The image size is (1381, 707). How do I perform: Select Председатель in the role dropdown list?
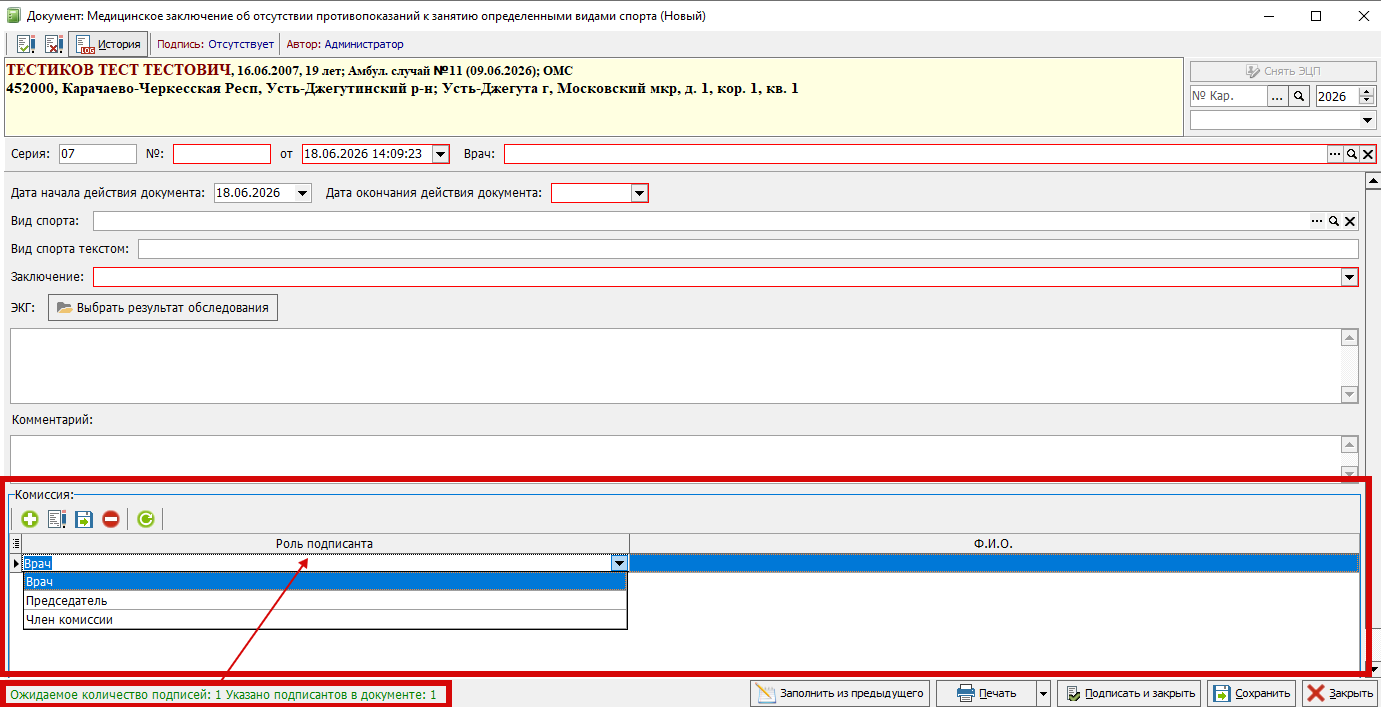(325, 600)
